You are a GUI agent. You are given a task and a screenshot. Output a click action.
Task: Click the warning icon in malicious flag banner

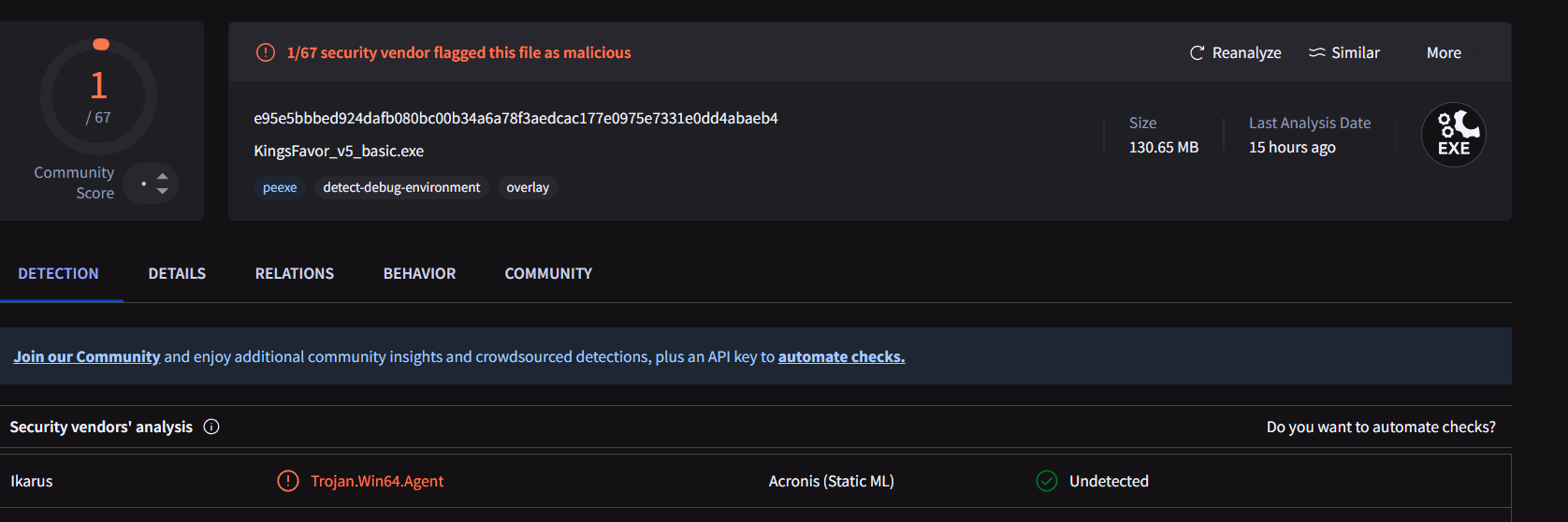pos(266,52)
